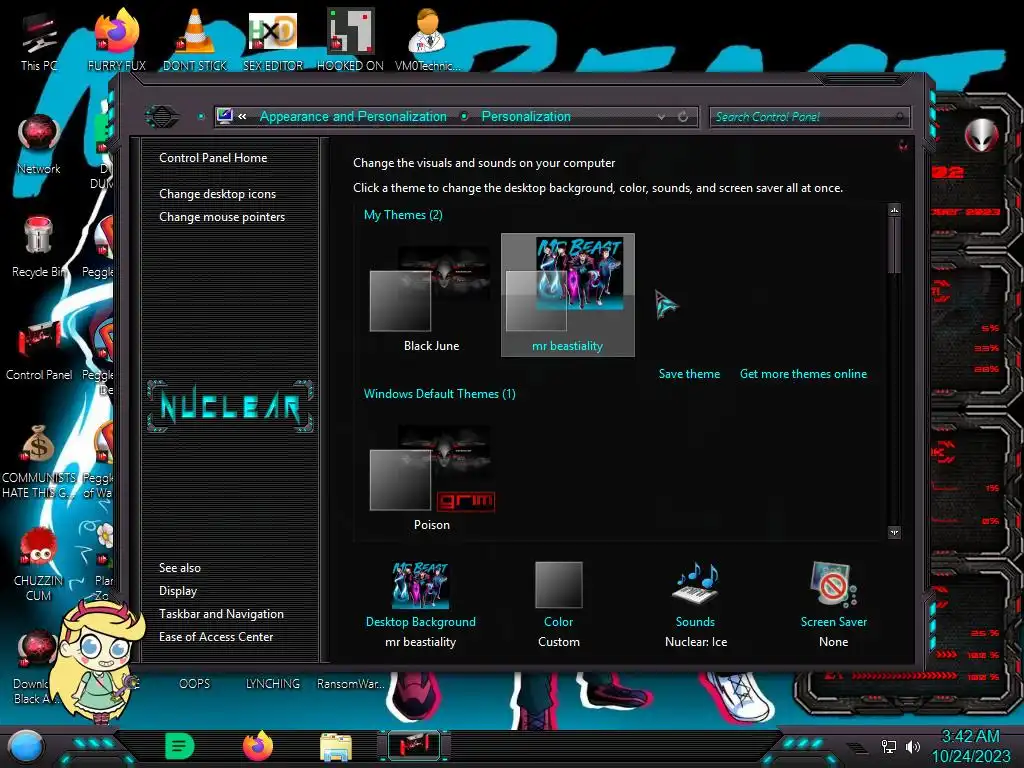This screenshot has width=1024, height=768.
Task: Open Change mouse pointers link
Action: 222,217
